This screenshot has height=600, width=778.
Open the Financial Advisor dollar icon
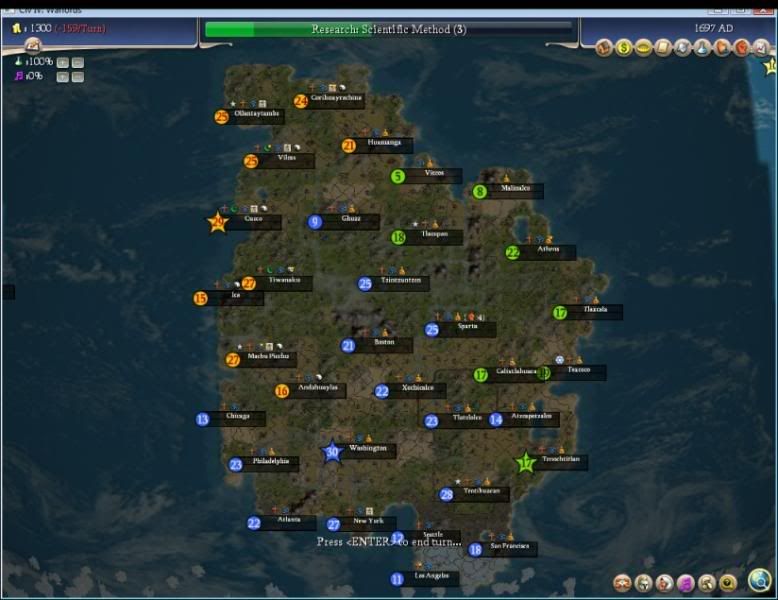[x=624, y=48]
